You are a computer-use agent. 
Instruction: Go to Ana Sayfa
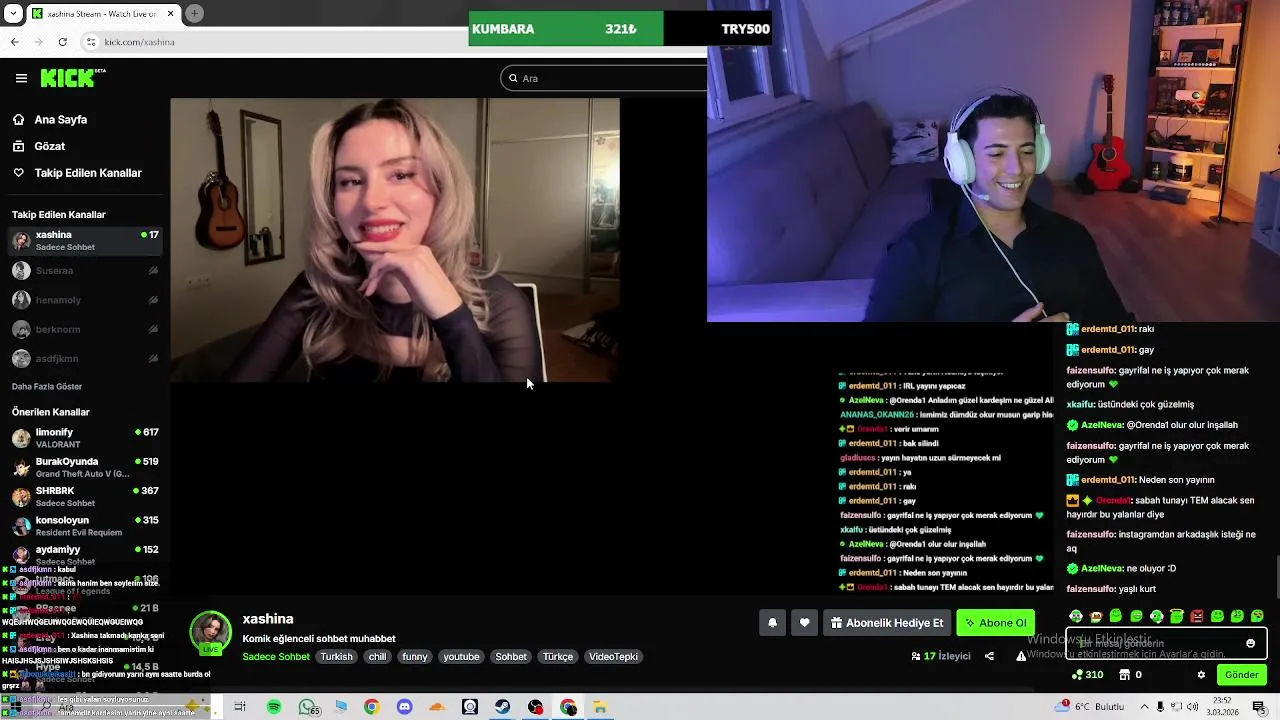point(61,119)
